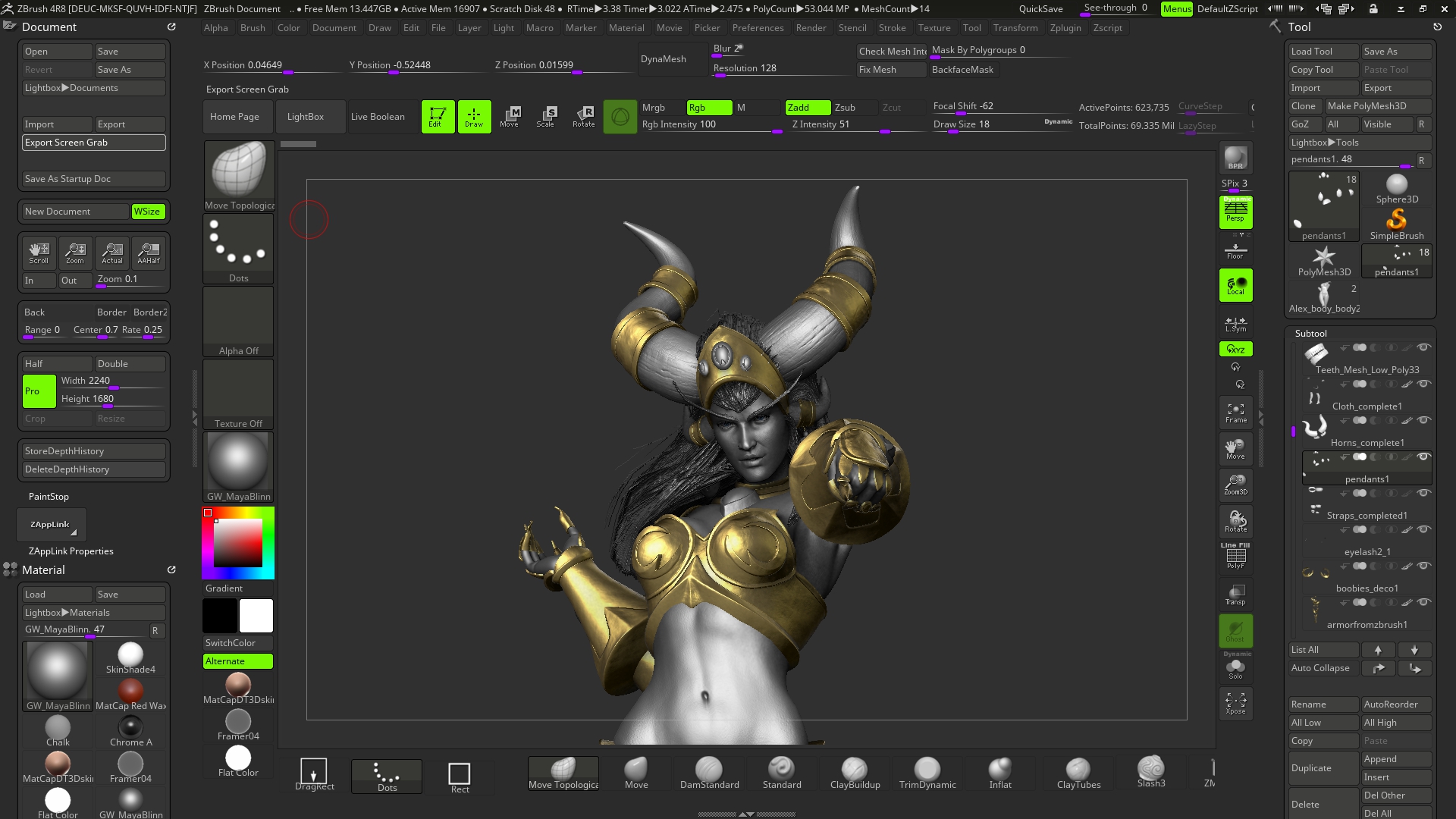Select the Slash3 brush
Screen dimensions: 1456x819
(x=1151, y=772)
